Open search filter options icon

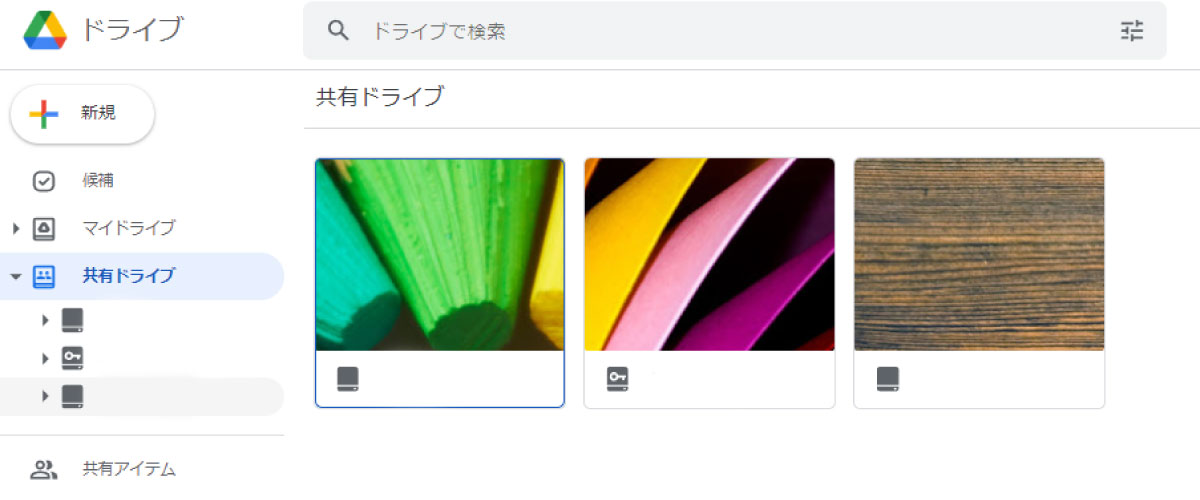click(x=1131, y=31)
